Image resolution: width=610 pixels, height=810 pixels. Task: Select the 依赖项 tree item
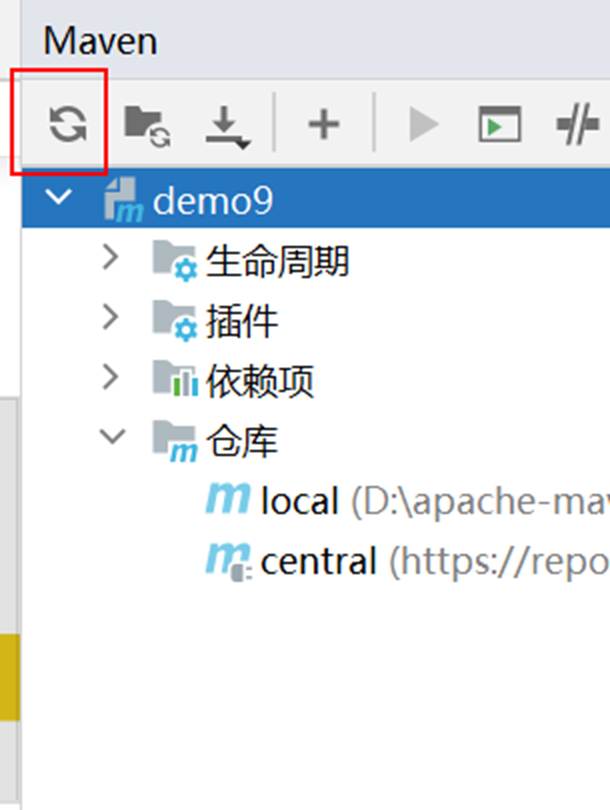click(x=259, y=381)
